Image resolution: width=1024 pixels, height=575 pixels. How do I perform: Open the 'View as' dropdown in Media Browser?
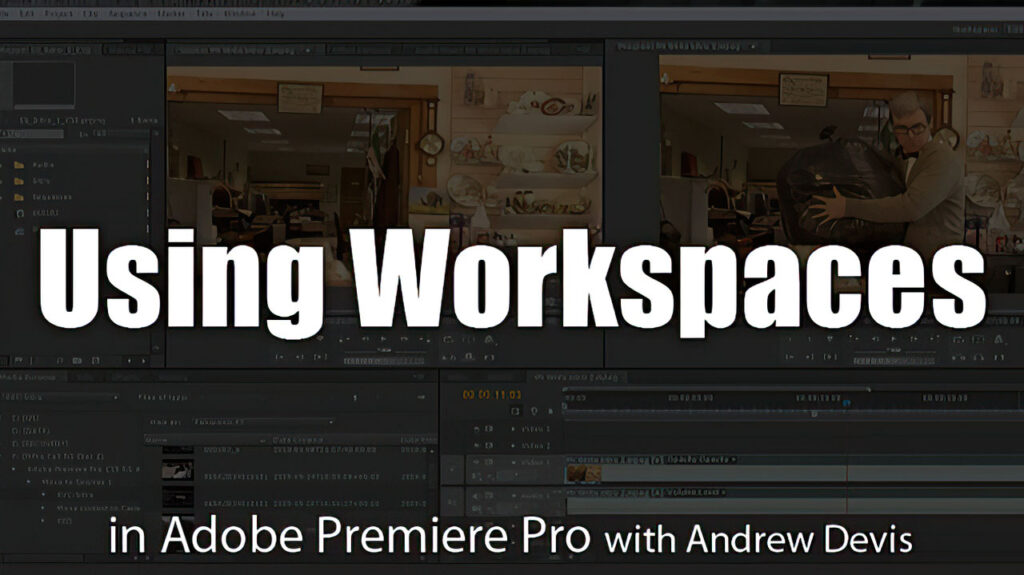tap(263, 422)
